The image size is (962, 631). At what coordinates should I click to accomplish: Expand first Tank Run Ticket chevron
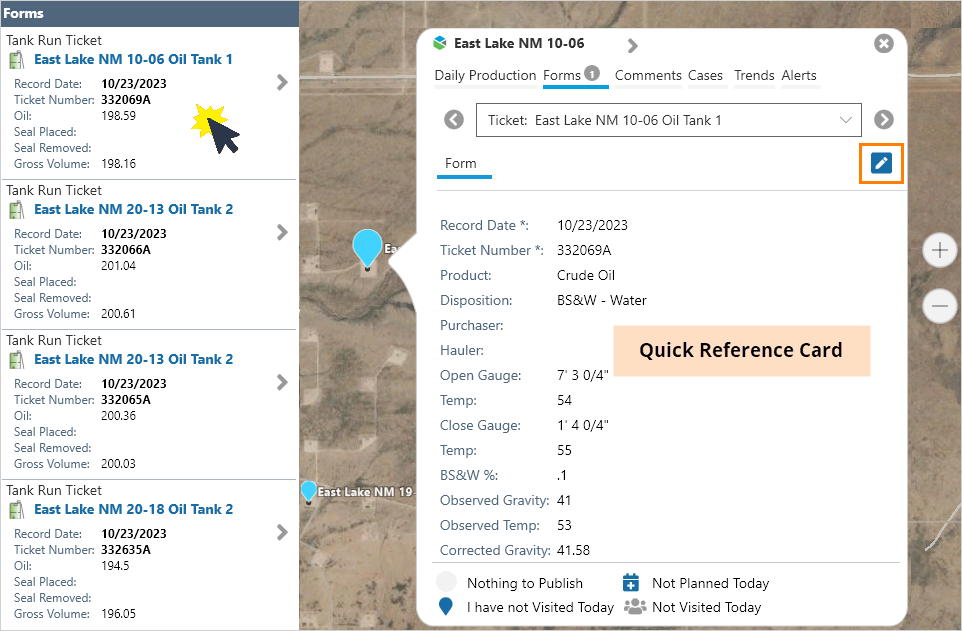282,83
